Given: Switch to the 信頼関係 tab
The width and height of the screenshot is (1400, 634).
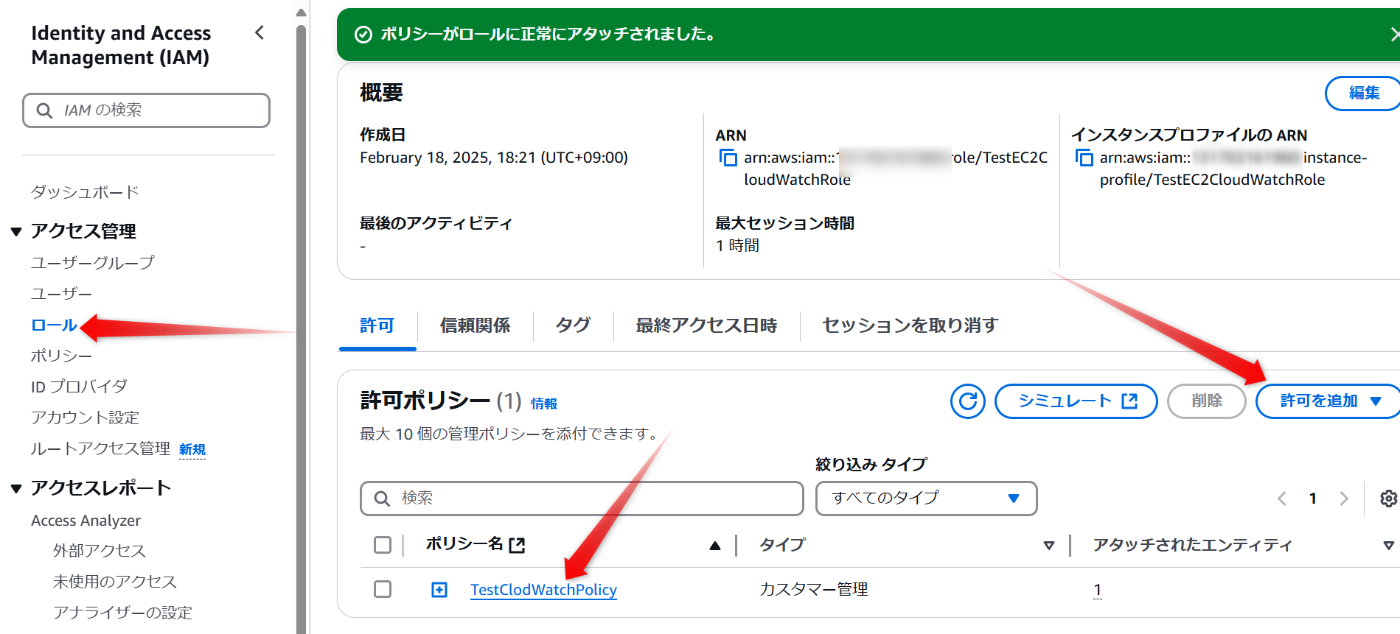Looking at the screenshot, I should tap(475, 325).
